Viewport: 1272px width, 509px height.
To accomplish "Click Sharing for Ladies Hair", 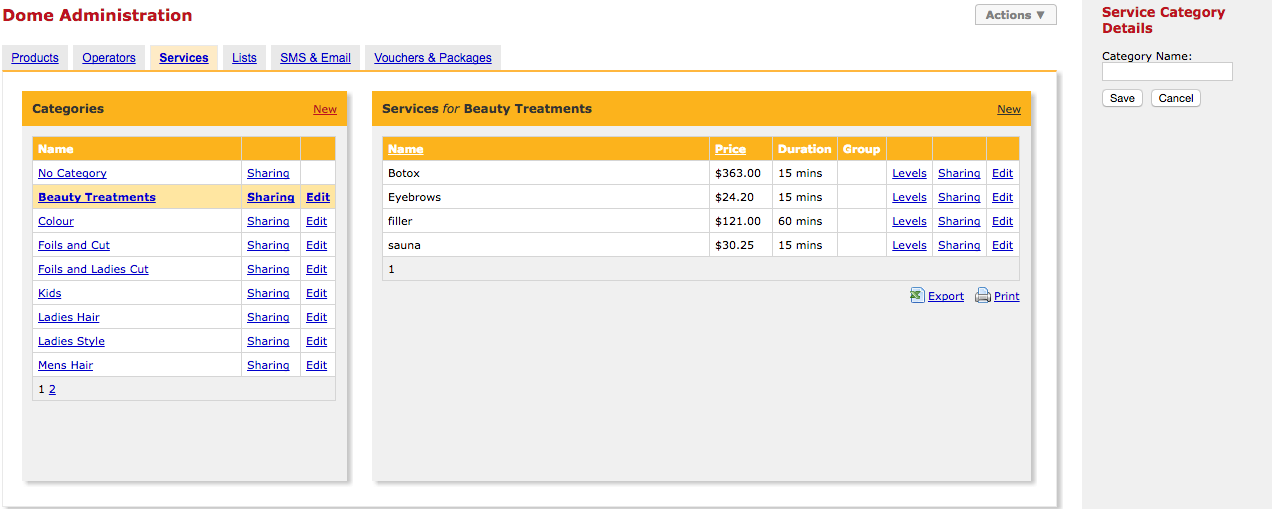I will click(x=268, y=317).
